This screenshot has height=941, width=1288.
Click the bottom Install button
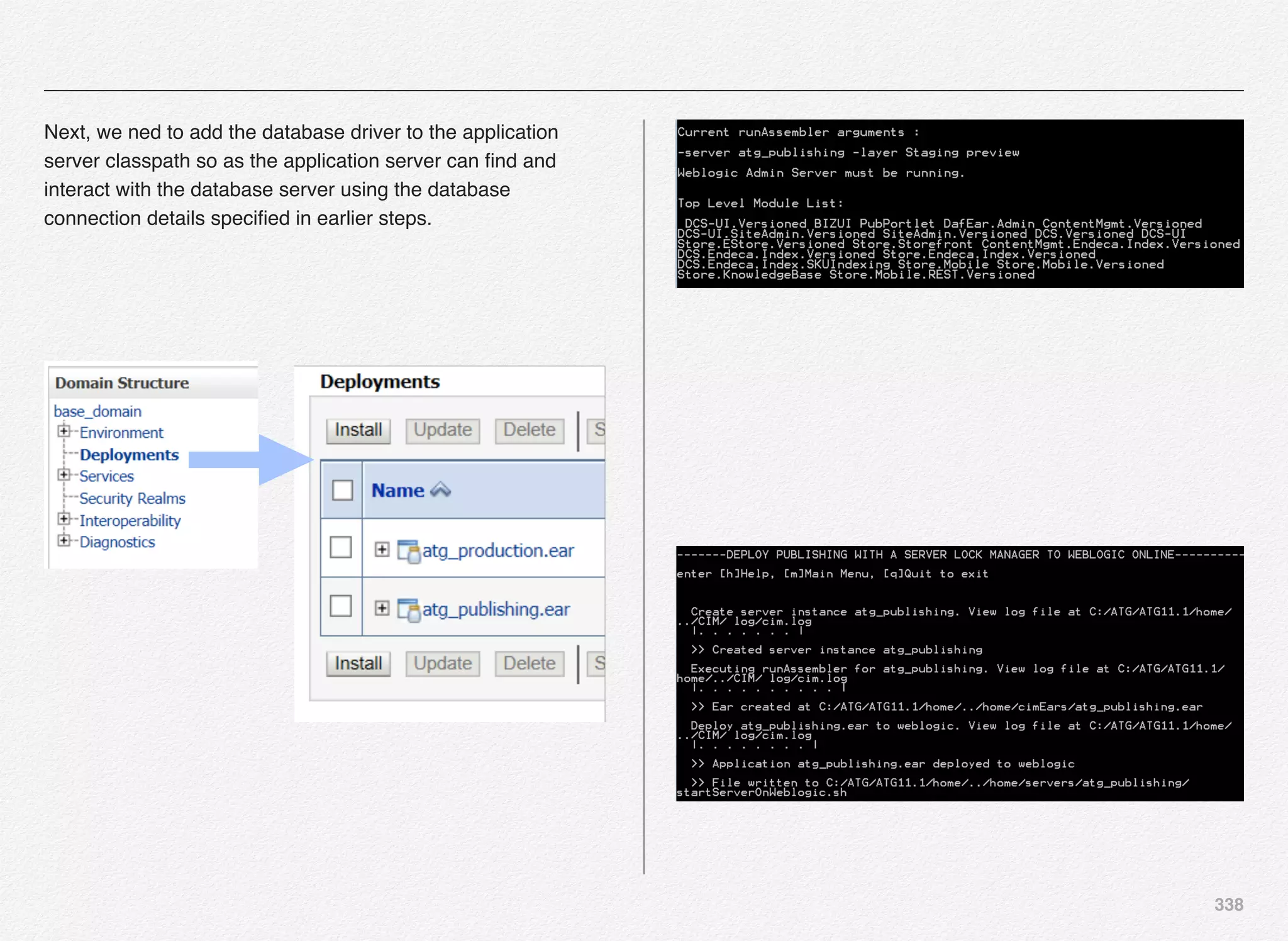(x=358, y=664)
